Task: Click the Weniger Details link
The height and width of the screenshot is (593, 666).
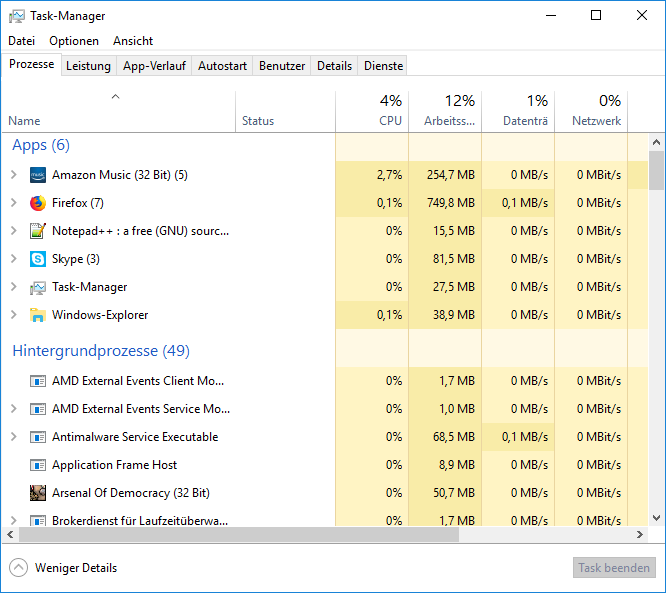Action: (76, 568)
